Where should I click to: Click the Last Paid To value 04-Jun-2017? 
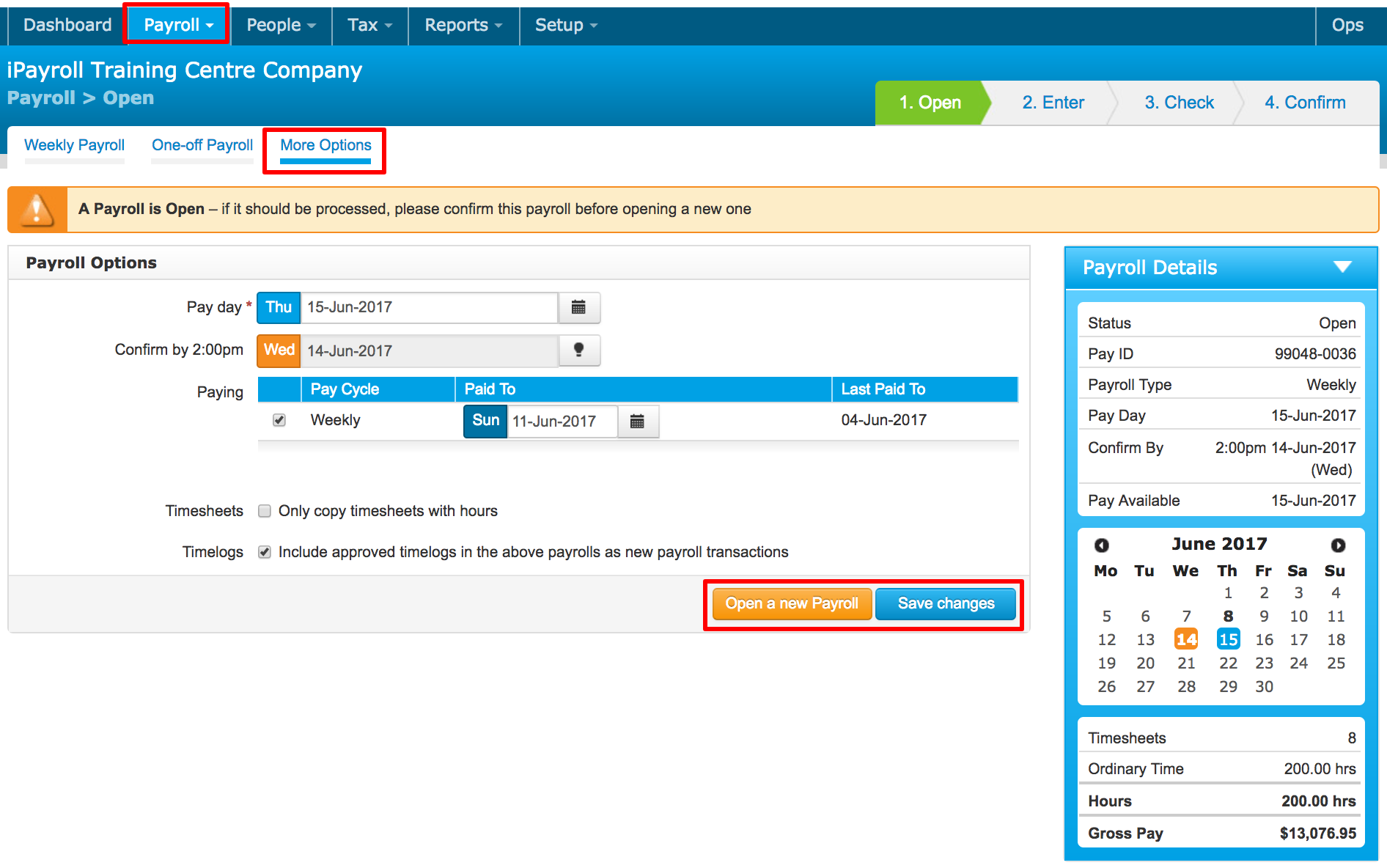(883, 420)
